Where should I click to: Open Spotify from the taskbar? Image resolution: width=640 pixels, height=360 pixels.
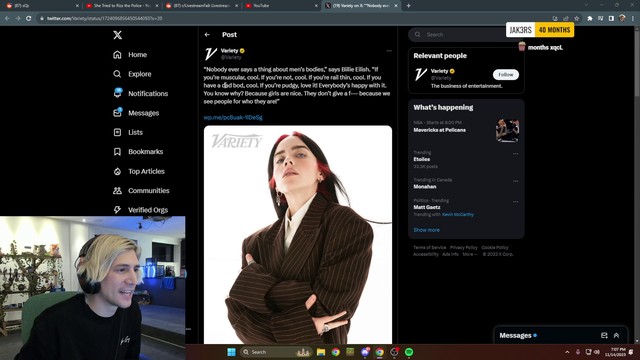(x=409, y=352)
